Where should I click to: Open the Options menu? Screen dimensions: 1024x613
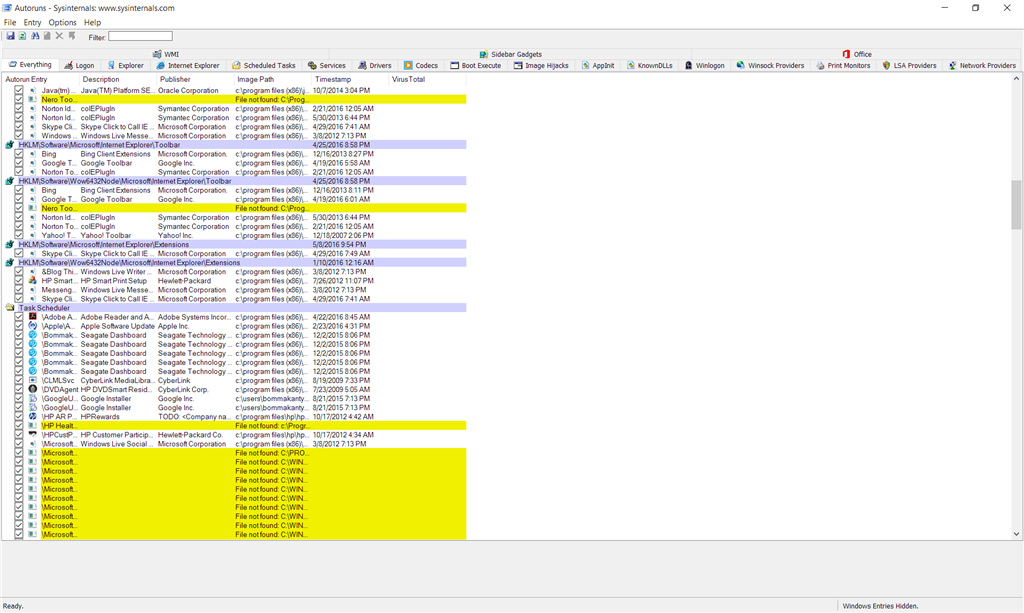[62, 22]
